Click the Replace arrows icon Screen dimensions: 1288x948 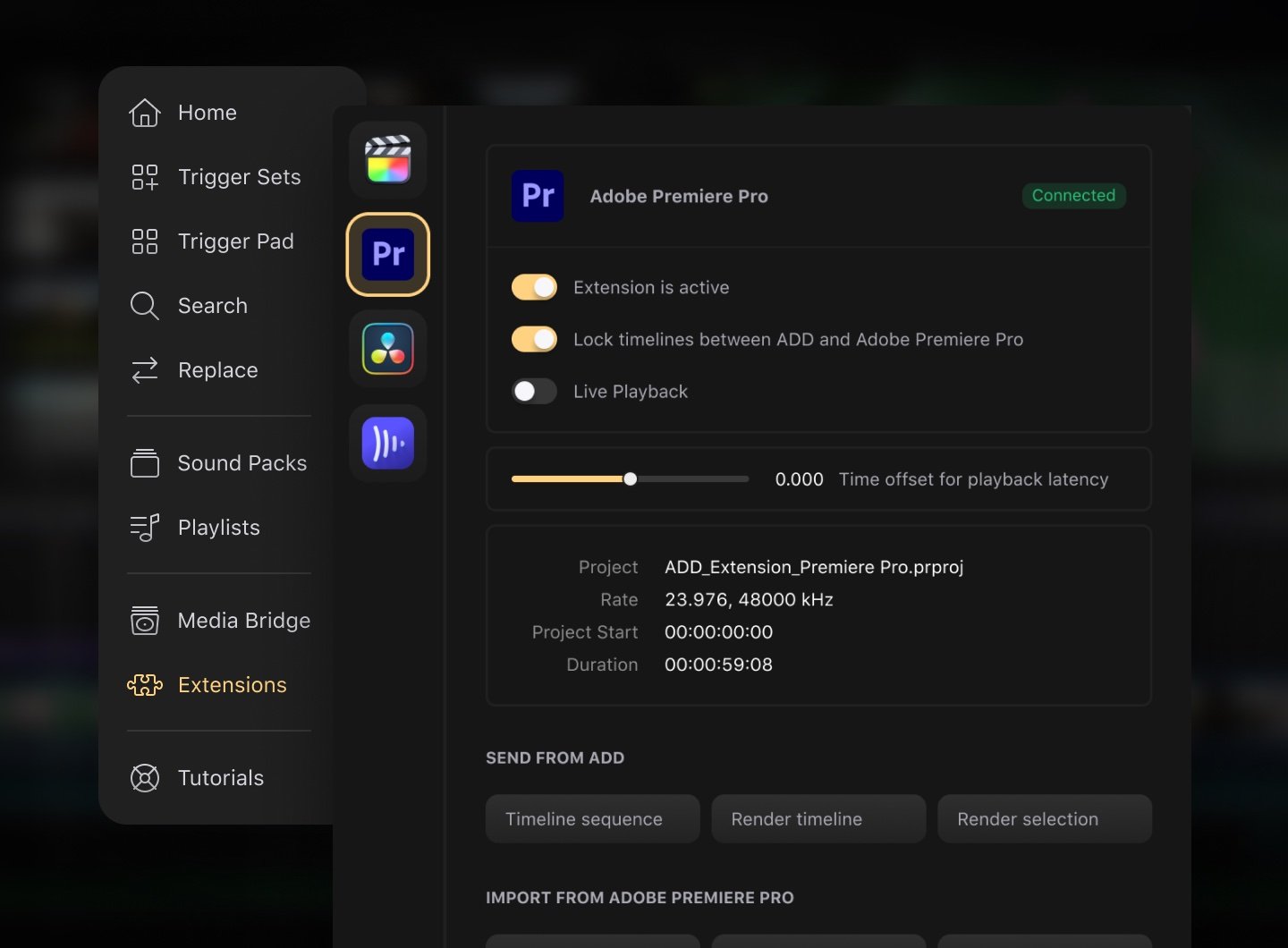[145, 370]
